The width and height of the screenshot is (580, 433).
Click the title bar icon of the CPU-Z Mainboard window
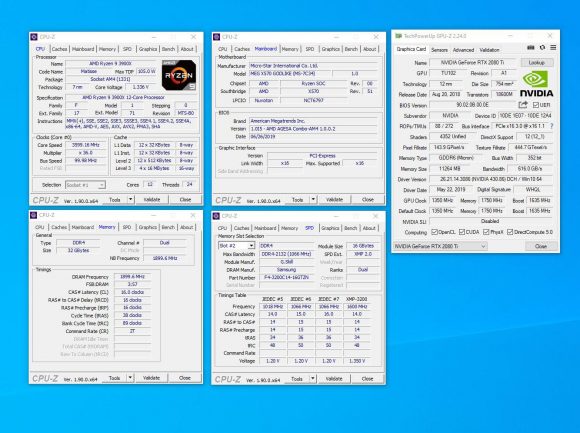tap(216, 37)
